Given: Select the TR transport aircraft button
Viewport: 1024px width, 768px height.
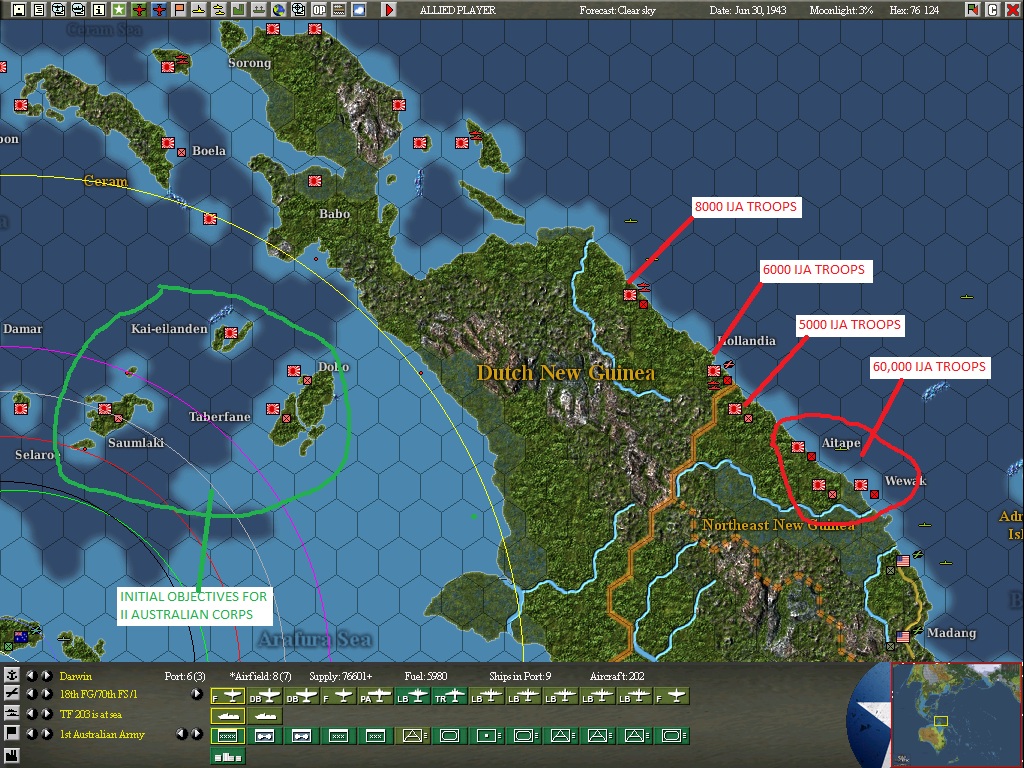Looking at the screenshot, I should click(449, 697).
